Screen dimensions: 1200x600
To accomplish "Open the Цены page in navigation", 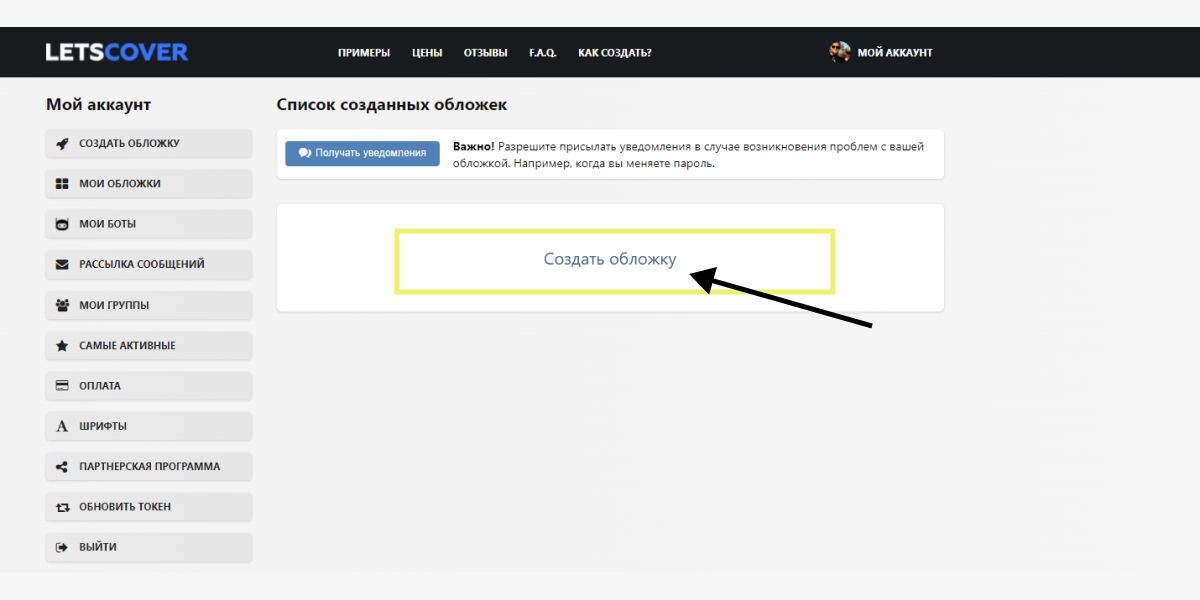I will pos(427,53).
